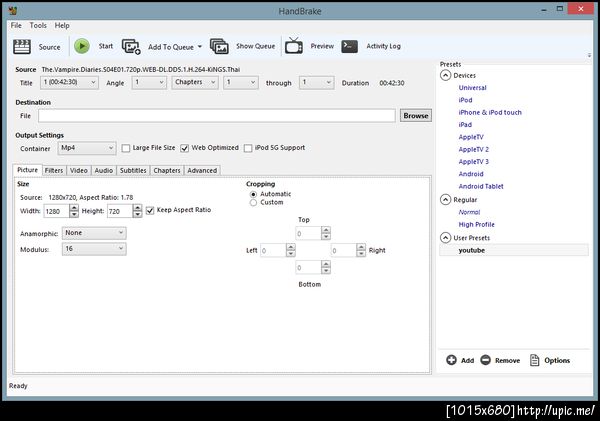The width and height of the screenshot is (600, 421).
Task: Select the Android Tablet preset
Action: click(481, 186)
